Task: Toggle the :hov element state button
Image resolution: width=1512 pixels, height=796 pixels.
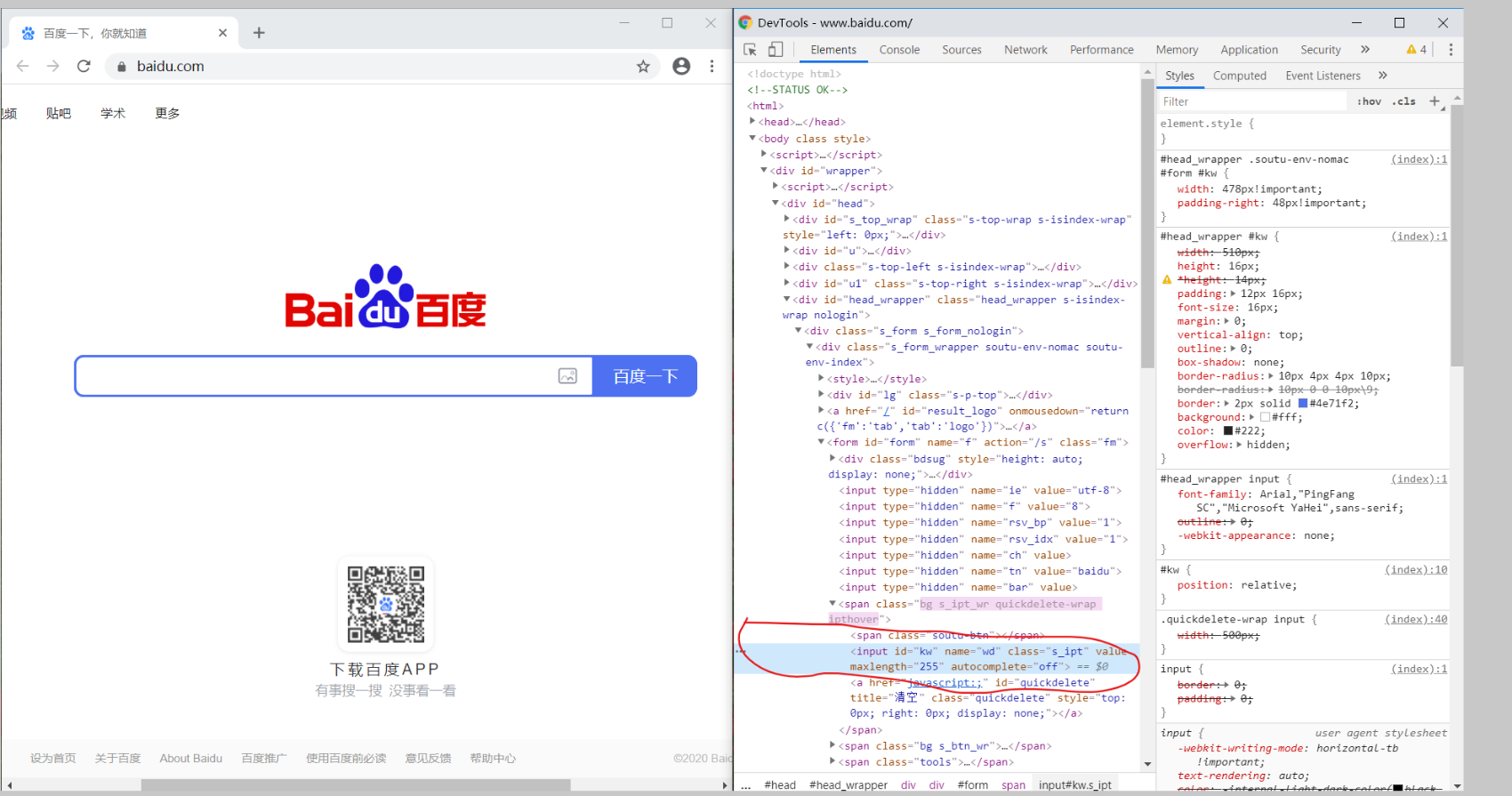Action: tap(1369, 101)
